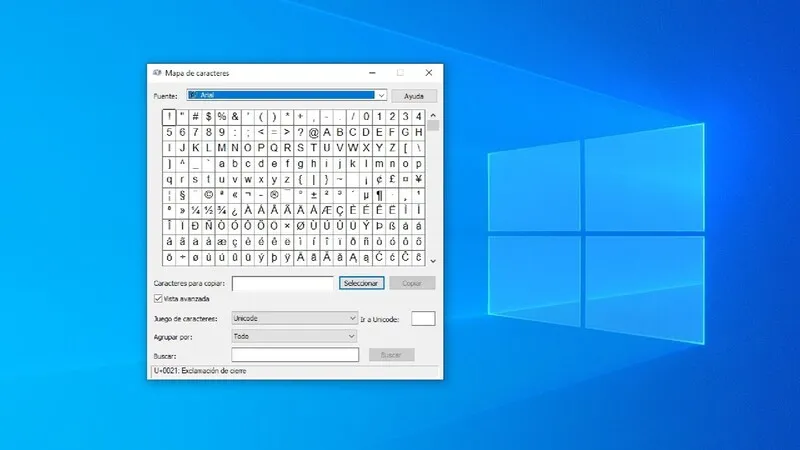Click the status text 'U+0021: Exclamación de cierre'
The width and height of the screenshot is (800, 450).
coord(200,371)
